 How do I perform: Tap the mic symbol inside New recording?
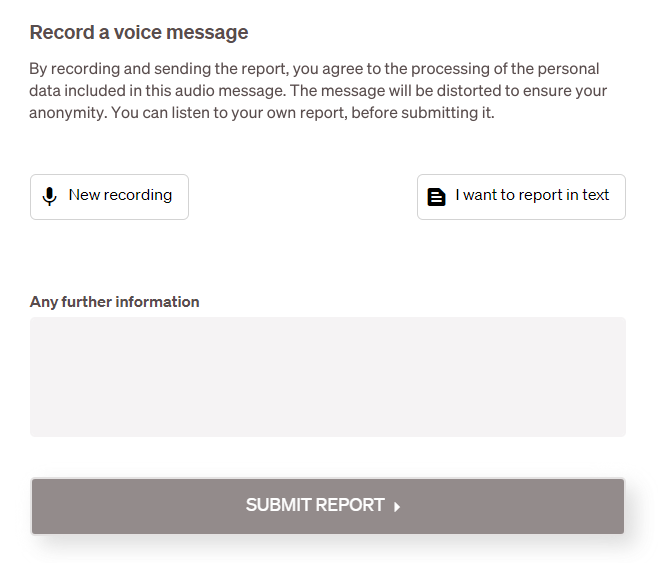click(50, 196)
